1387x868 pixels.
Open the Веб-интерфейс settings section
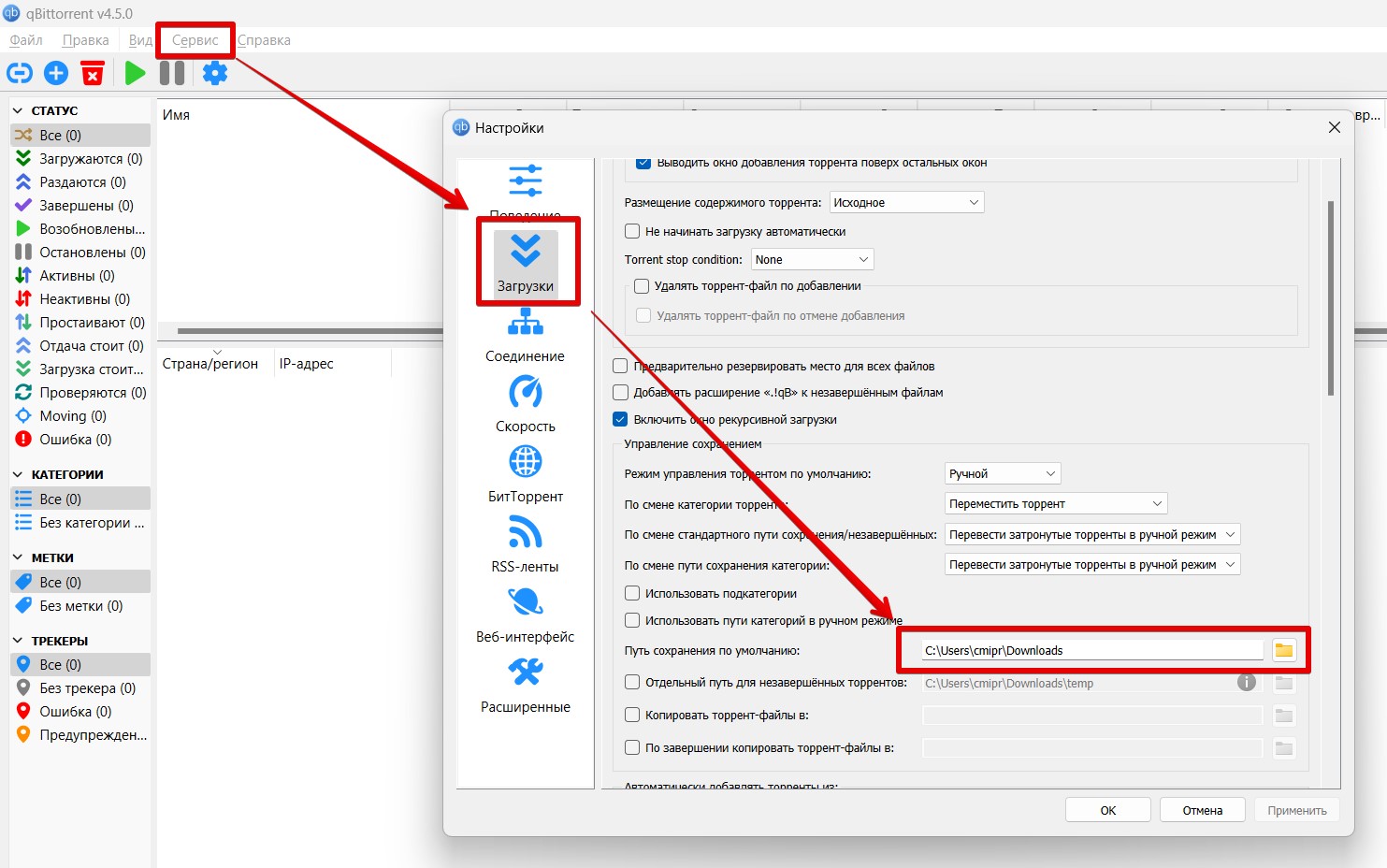tap(526, 616)
